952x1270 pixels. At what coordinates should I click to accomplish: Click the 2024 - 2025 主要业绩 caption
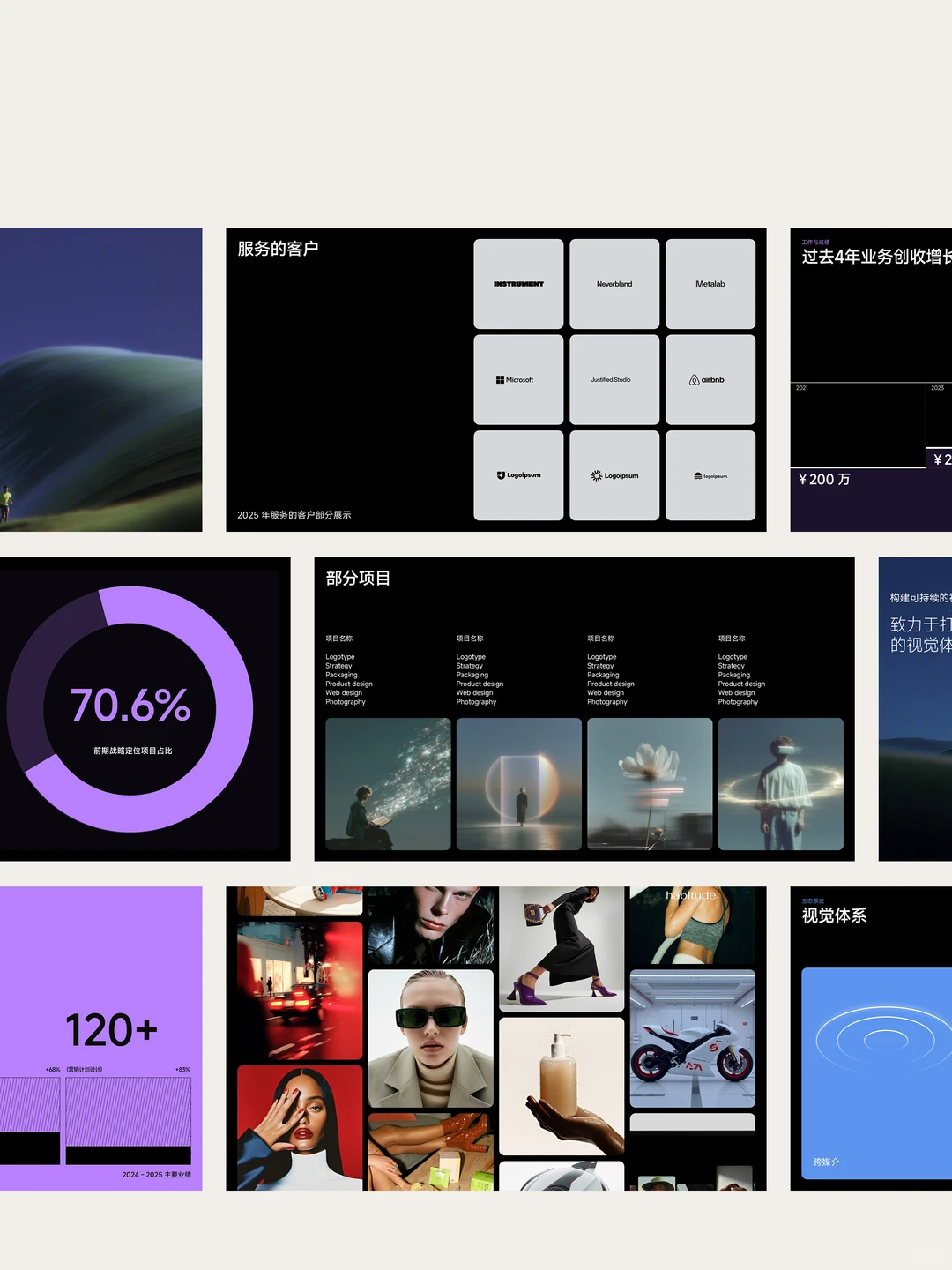(x=157, y=1175)
